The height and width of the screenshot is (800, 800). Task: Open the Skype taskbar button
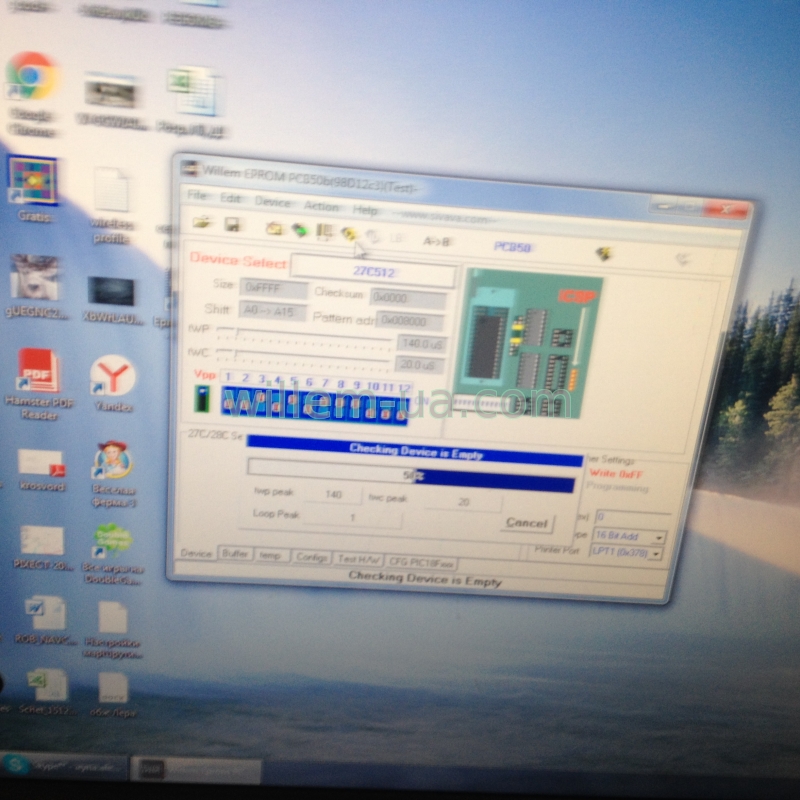pos(64,766)
